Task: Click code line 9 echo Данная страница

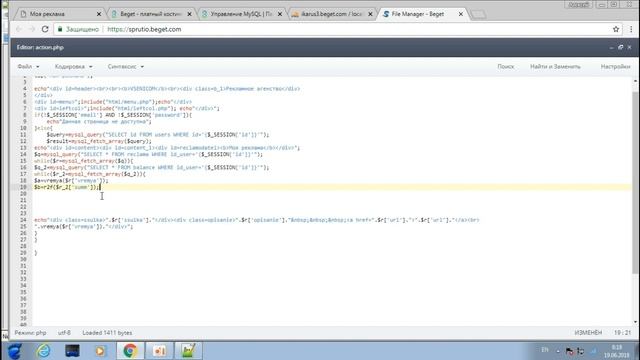Action: pyautogui.click(x=99, y=122)
